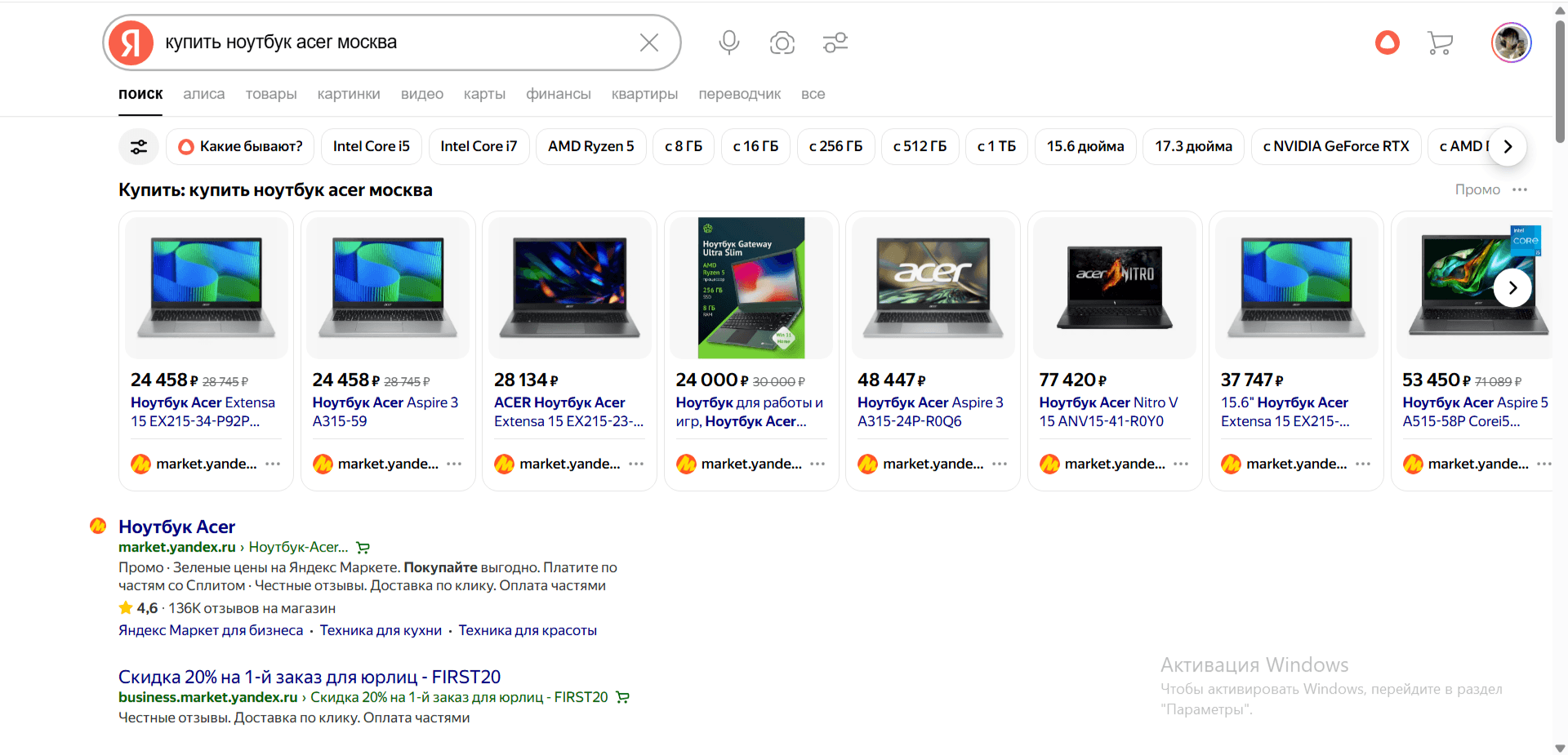This screenshot has width=1568, height=755.
Task: Start voice search with microphone icon
Action: click(729, 42)
